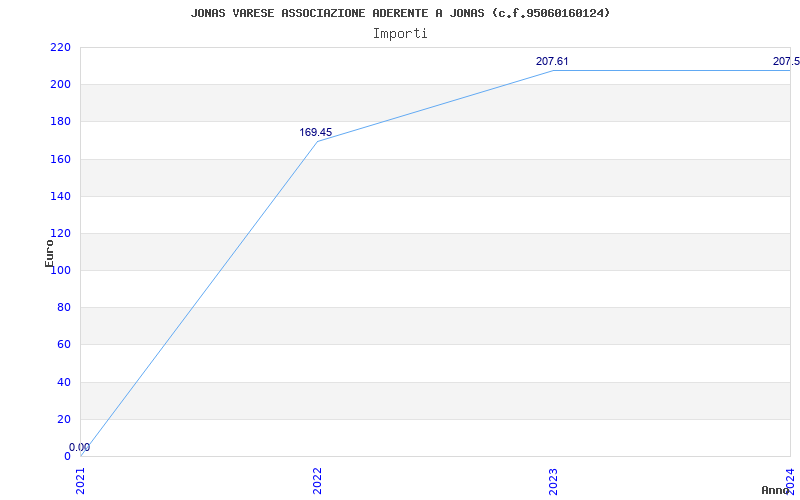800x500 pixels.
Task: Click the 80 y-axis tick label
Action: [63, 308]
